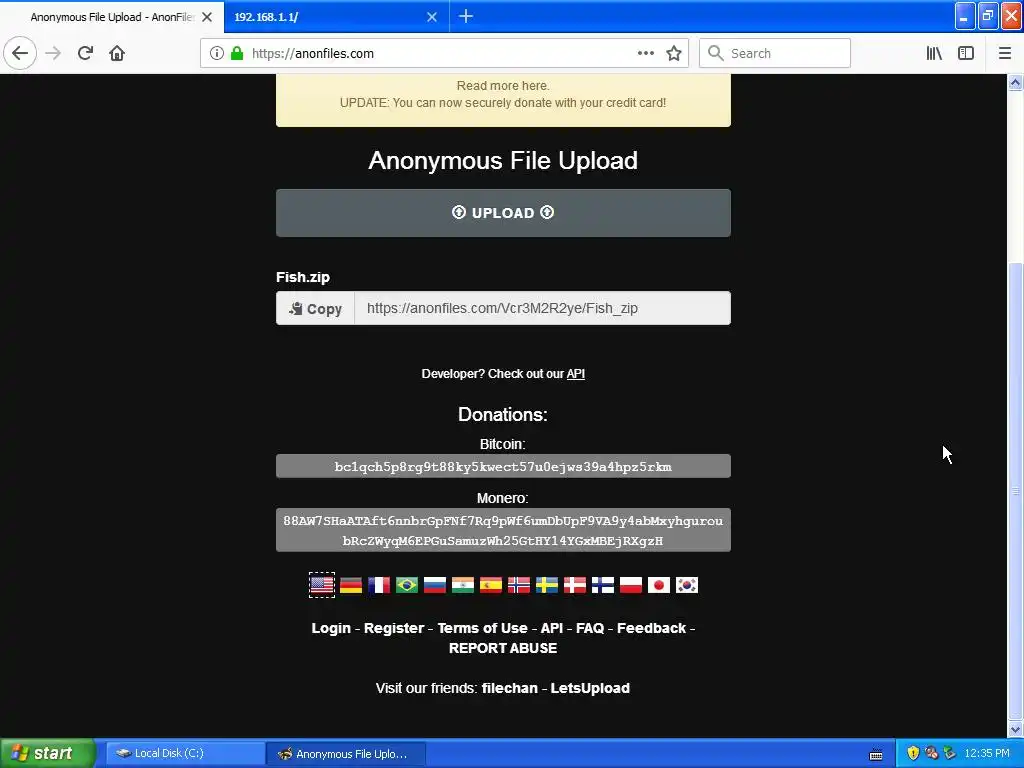Click scrollbar up arrow
The image size is (1024, 768).
click(x=1016, y=82)
